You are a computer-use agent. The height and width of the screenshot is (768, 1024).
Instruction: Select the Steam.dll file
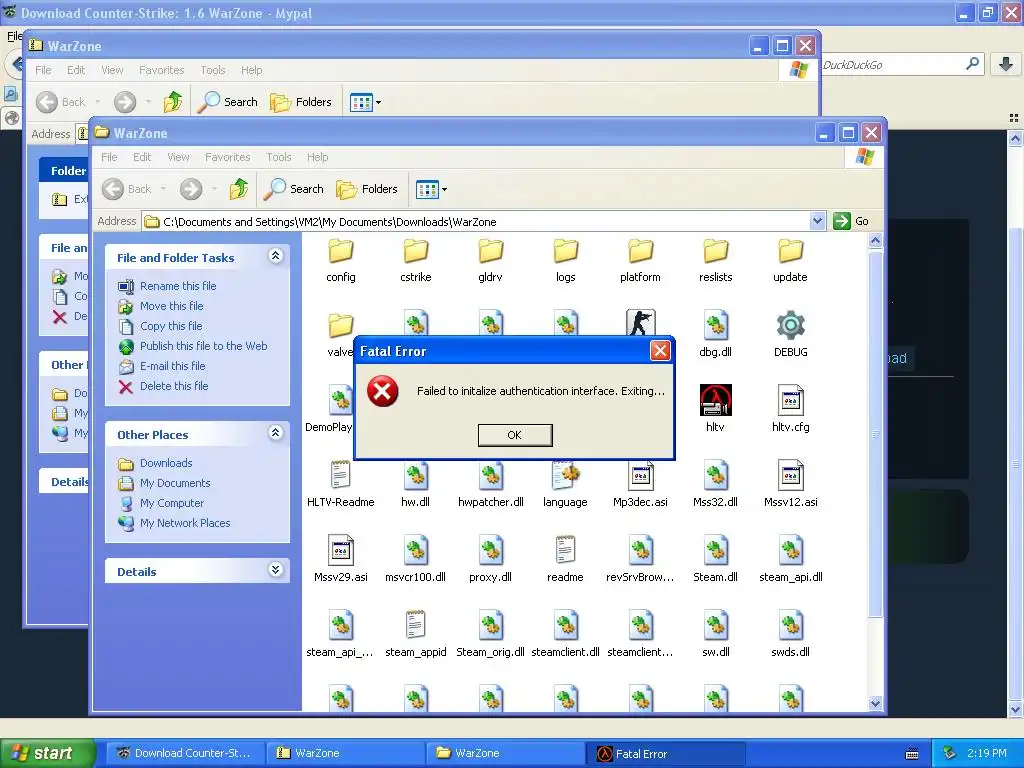pyautogui.click(x=715, y=559)
